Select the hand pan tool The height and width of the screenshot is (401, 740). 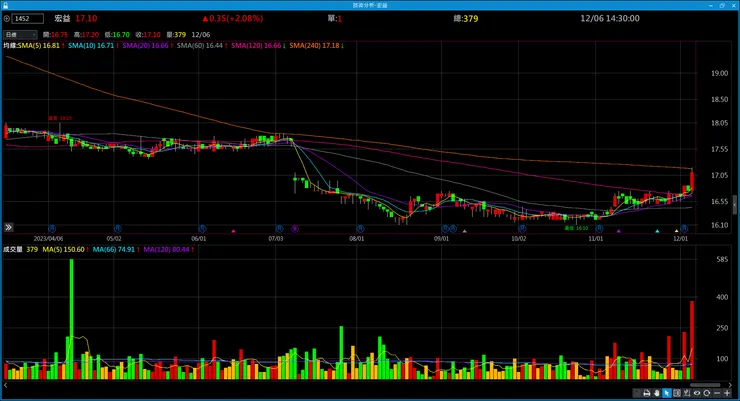(x=656, y=393)
